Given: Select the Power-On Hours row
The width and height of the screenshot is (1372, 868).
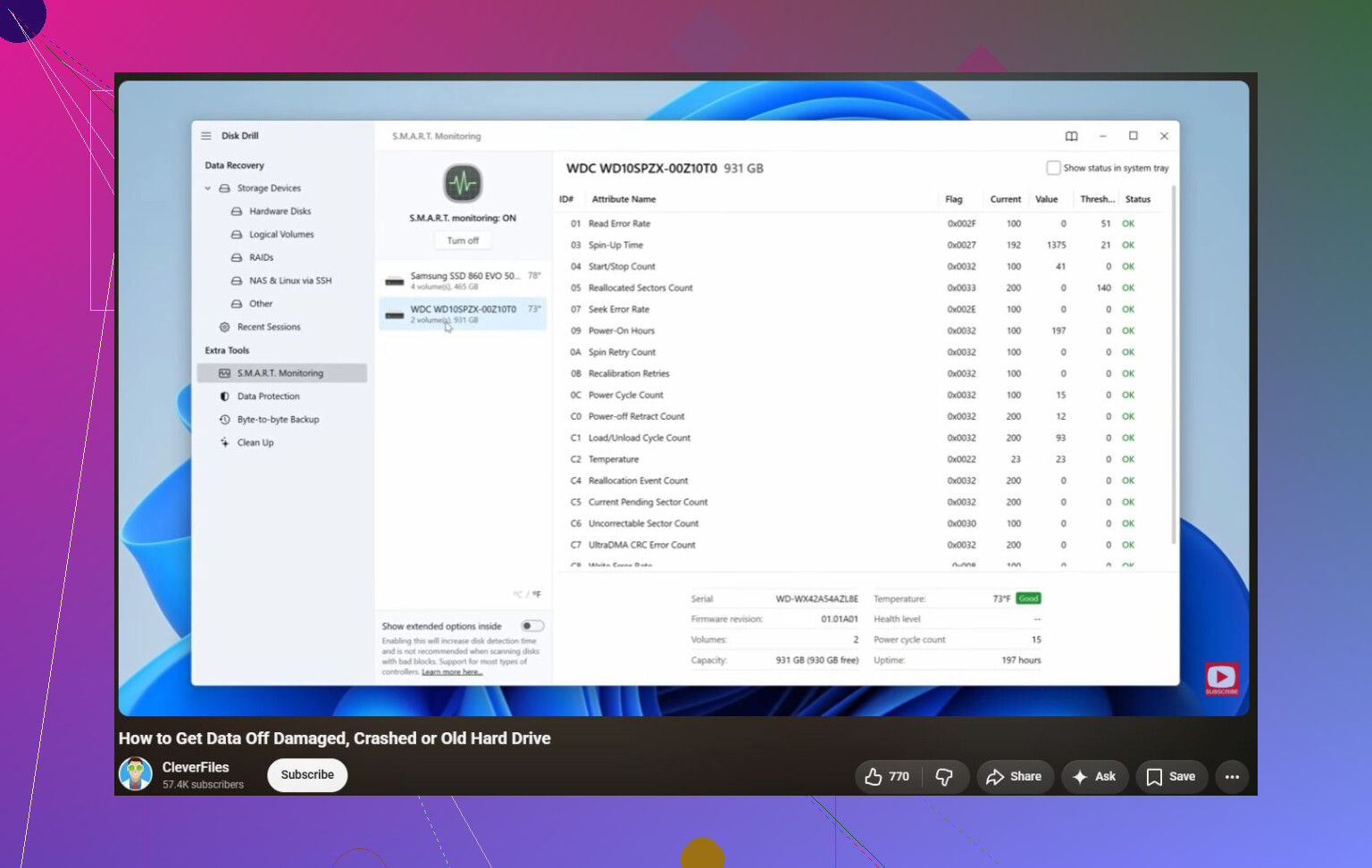Looking at the screenshot, I should coord(861,331).
